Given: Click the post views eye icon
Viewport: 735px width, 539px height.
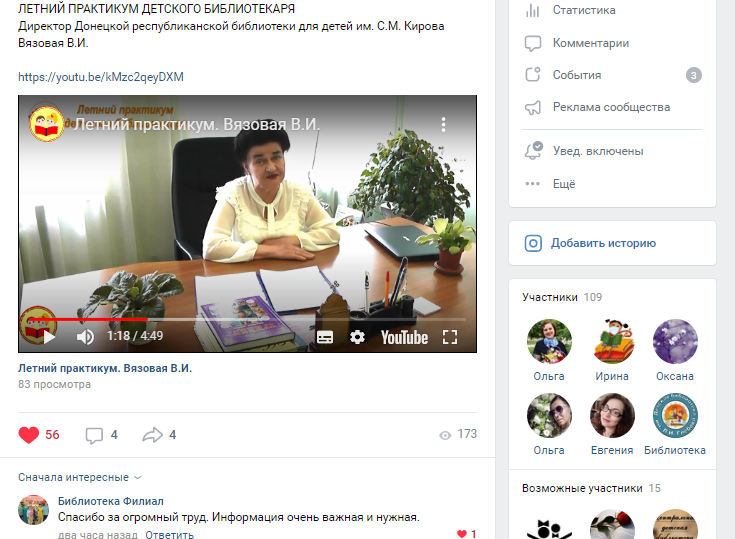Looking at the screenshot, I should [x=445, y=435].
